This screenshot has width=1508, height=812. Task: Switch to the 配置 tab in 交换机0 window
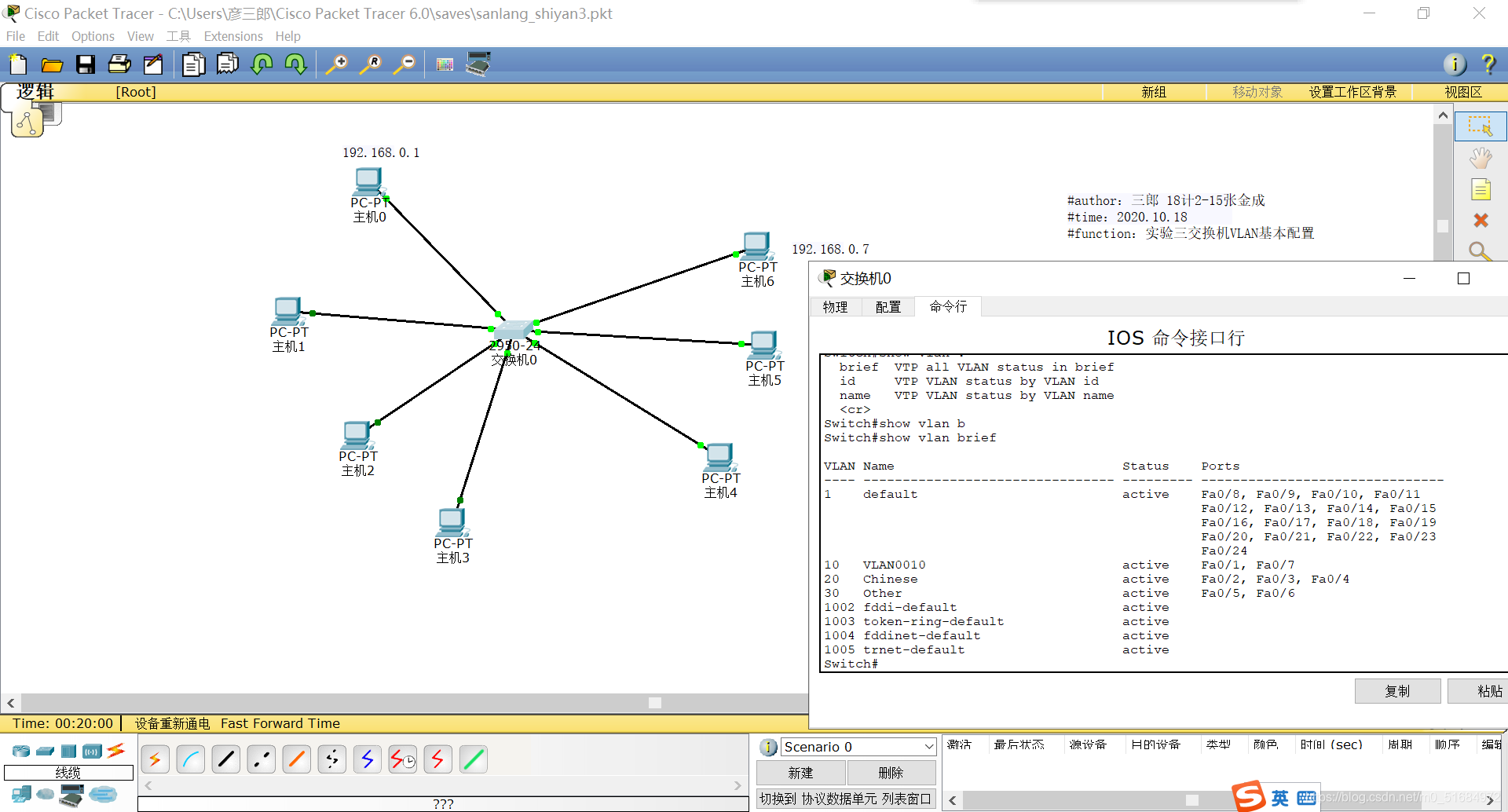click(x=888, y=307)
